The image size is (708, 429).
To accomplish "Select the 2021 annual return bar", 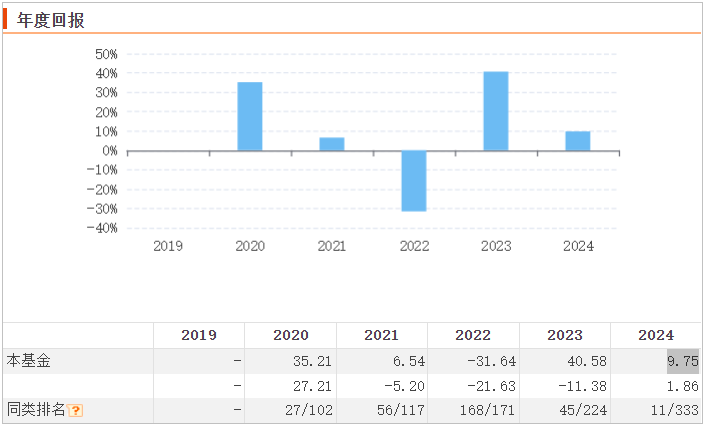I will pyautogui.click(x=332, y=144).
